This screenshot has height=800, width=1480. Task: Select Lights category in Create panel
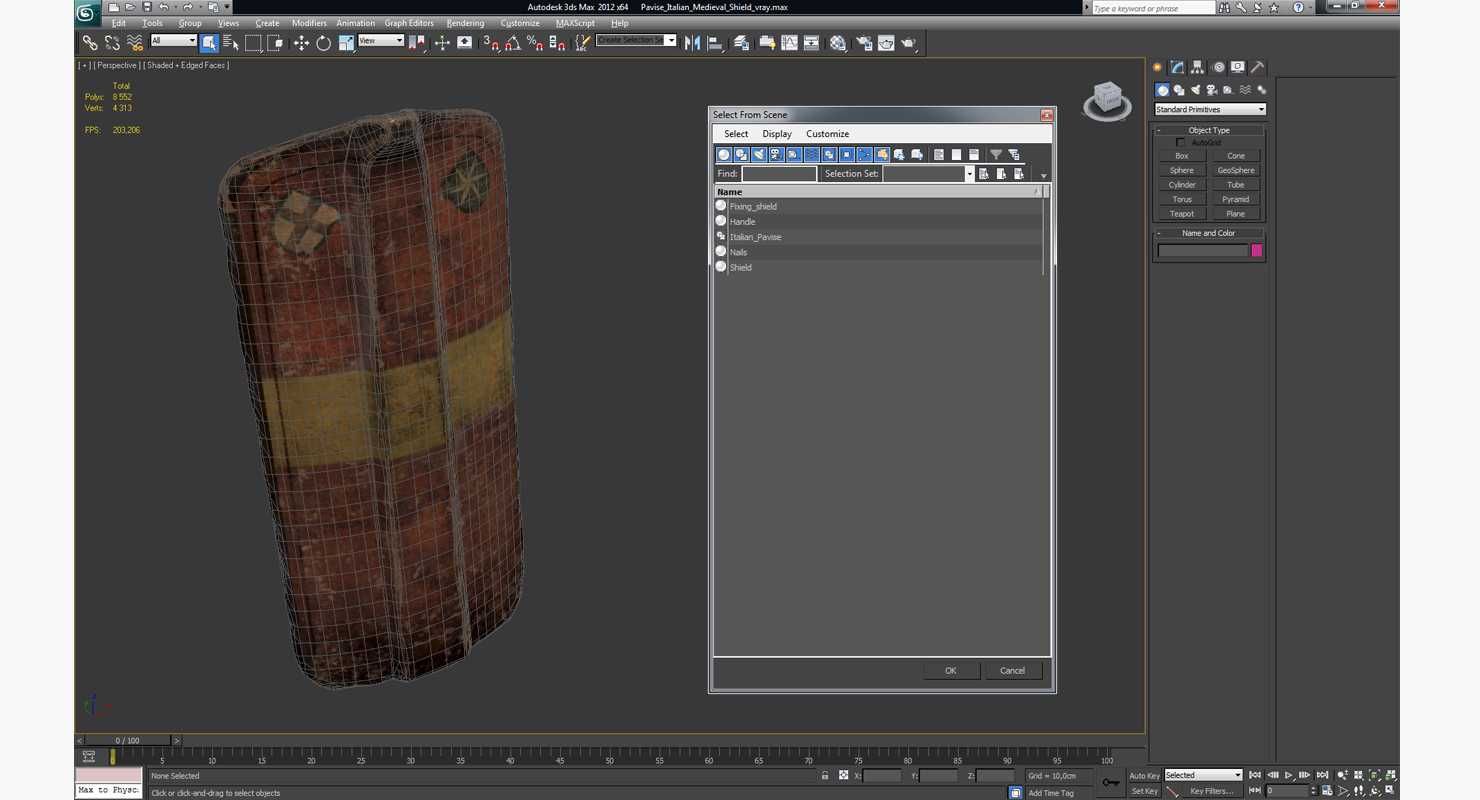(1195, 90)
